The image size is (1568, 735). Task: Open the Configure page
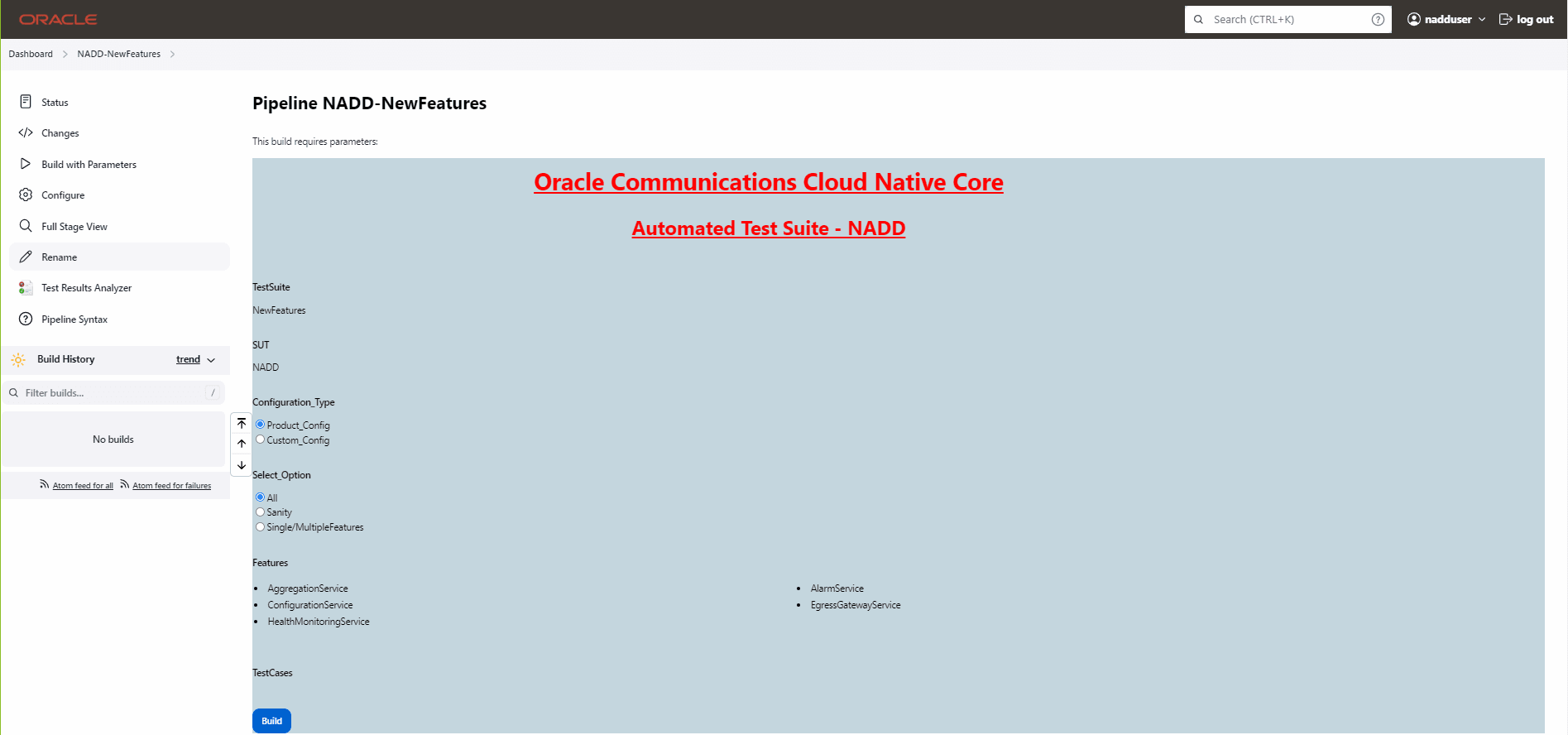120,195
